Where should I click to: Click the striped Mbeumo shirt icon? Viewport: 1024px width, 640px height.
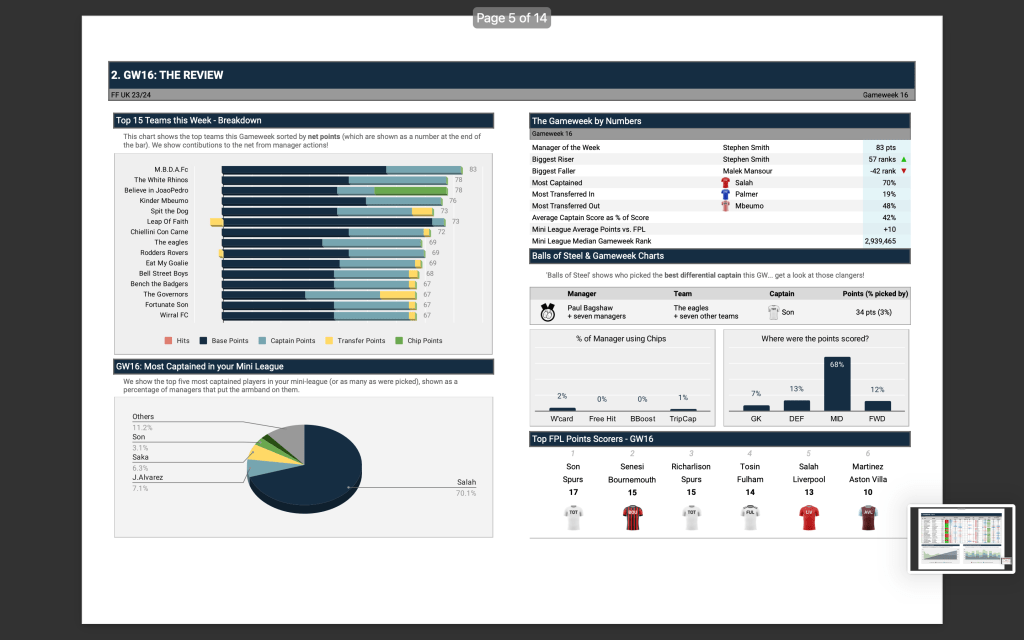pos(726,206)
